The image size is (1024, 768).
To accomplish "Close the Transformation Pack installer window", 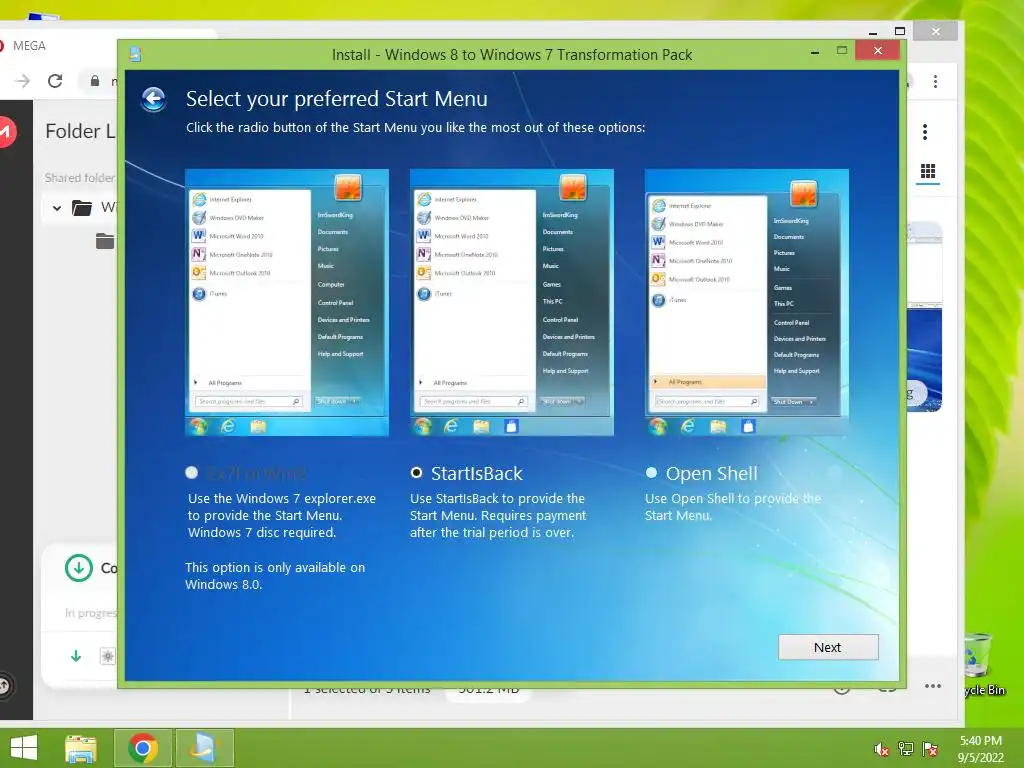I will [x=878, y=50].
